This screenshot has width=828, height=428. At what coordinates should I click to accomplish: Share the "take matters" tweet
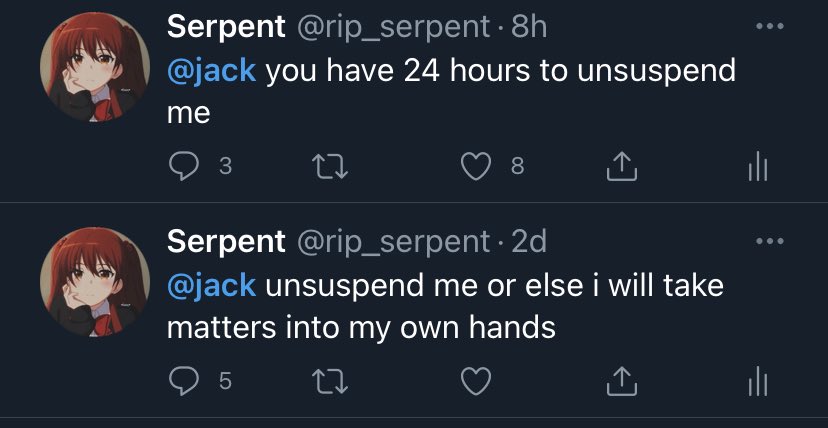pos(620,380)
